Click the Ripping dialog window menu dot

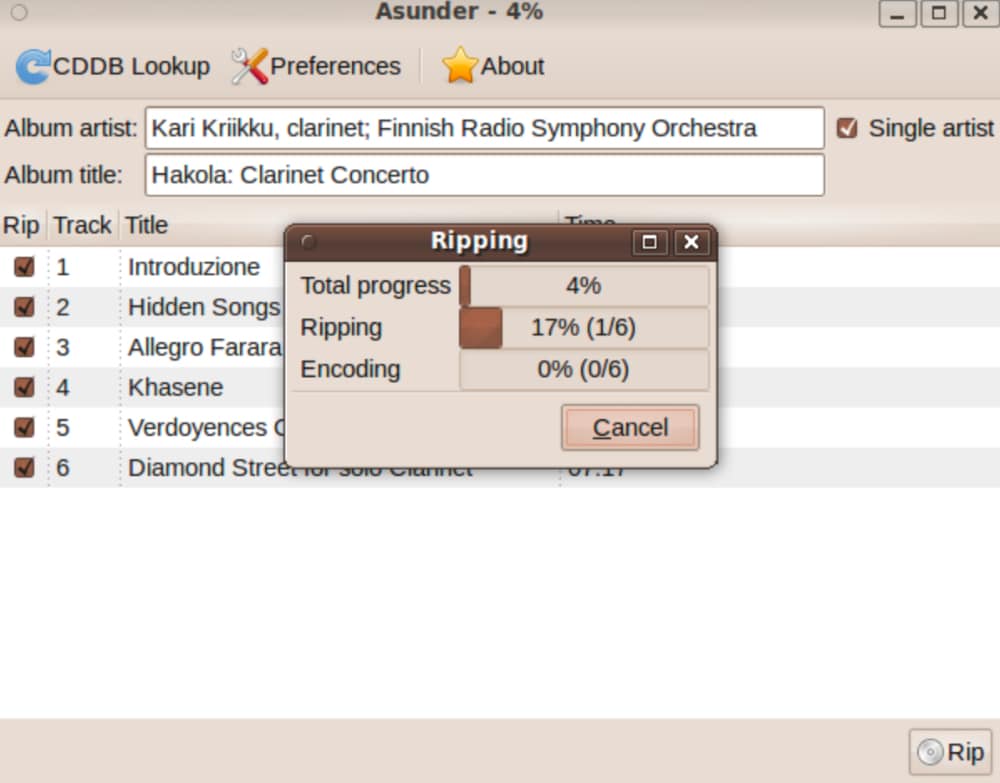(x=308, y=242)
